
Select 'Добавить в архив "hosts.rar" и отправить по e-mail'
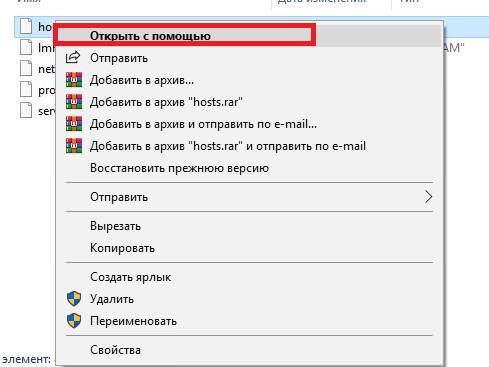(x=250, y=146)
